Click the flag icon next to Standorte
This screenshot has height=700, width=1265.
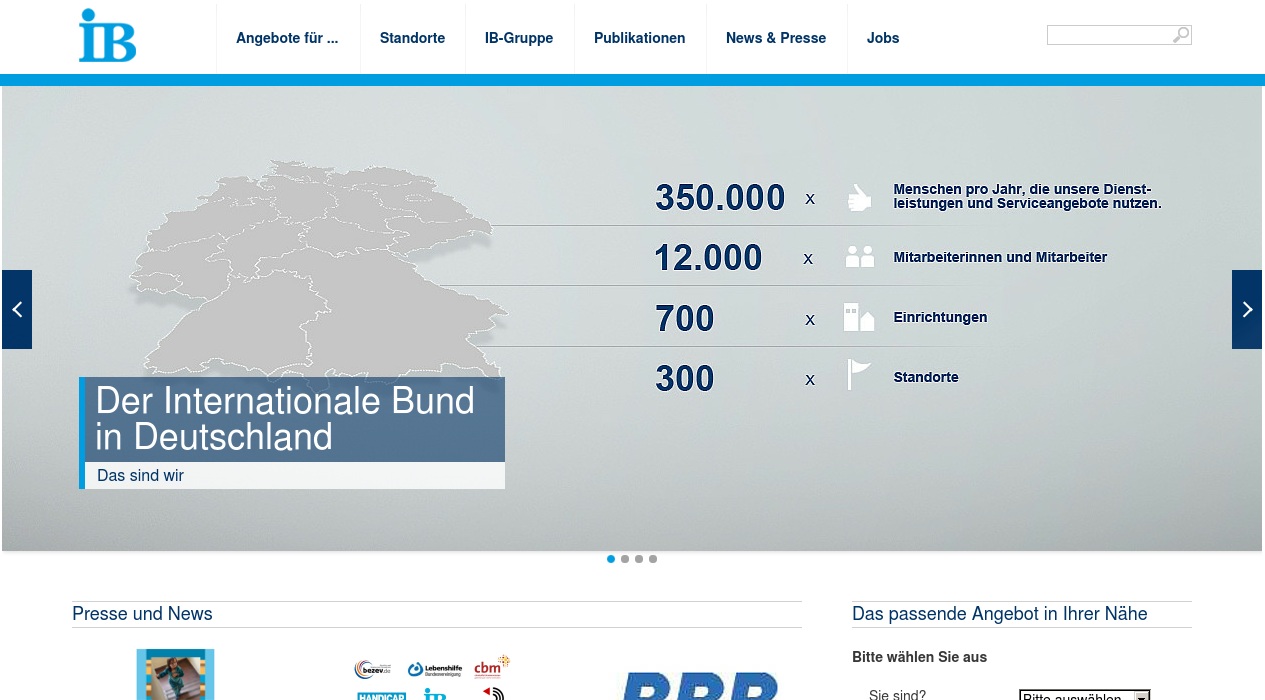(859, 375)
